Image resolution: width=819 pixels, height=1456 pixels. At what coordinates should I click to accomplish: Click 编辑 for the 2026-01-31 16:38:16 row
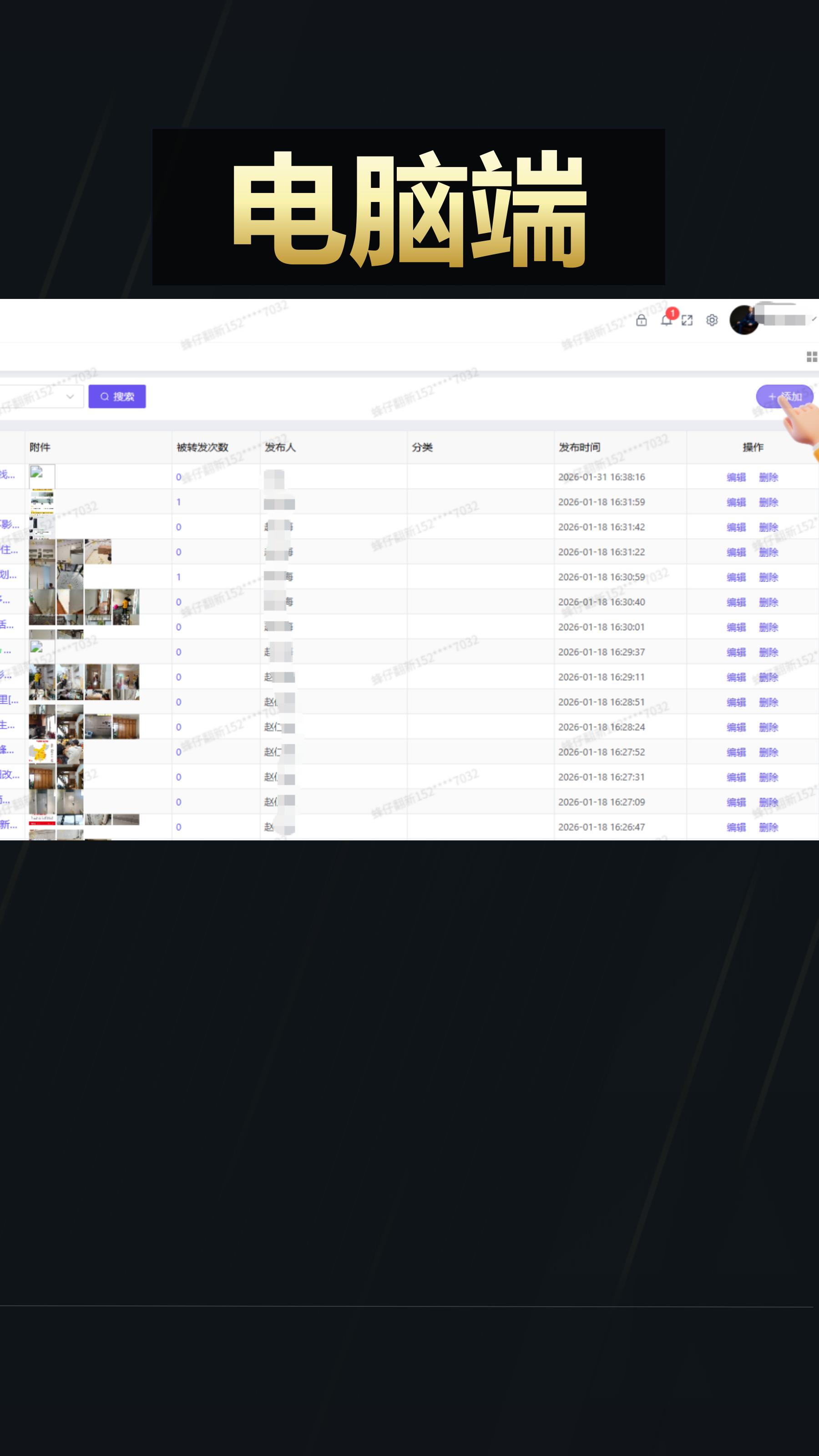click(736, 477)
